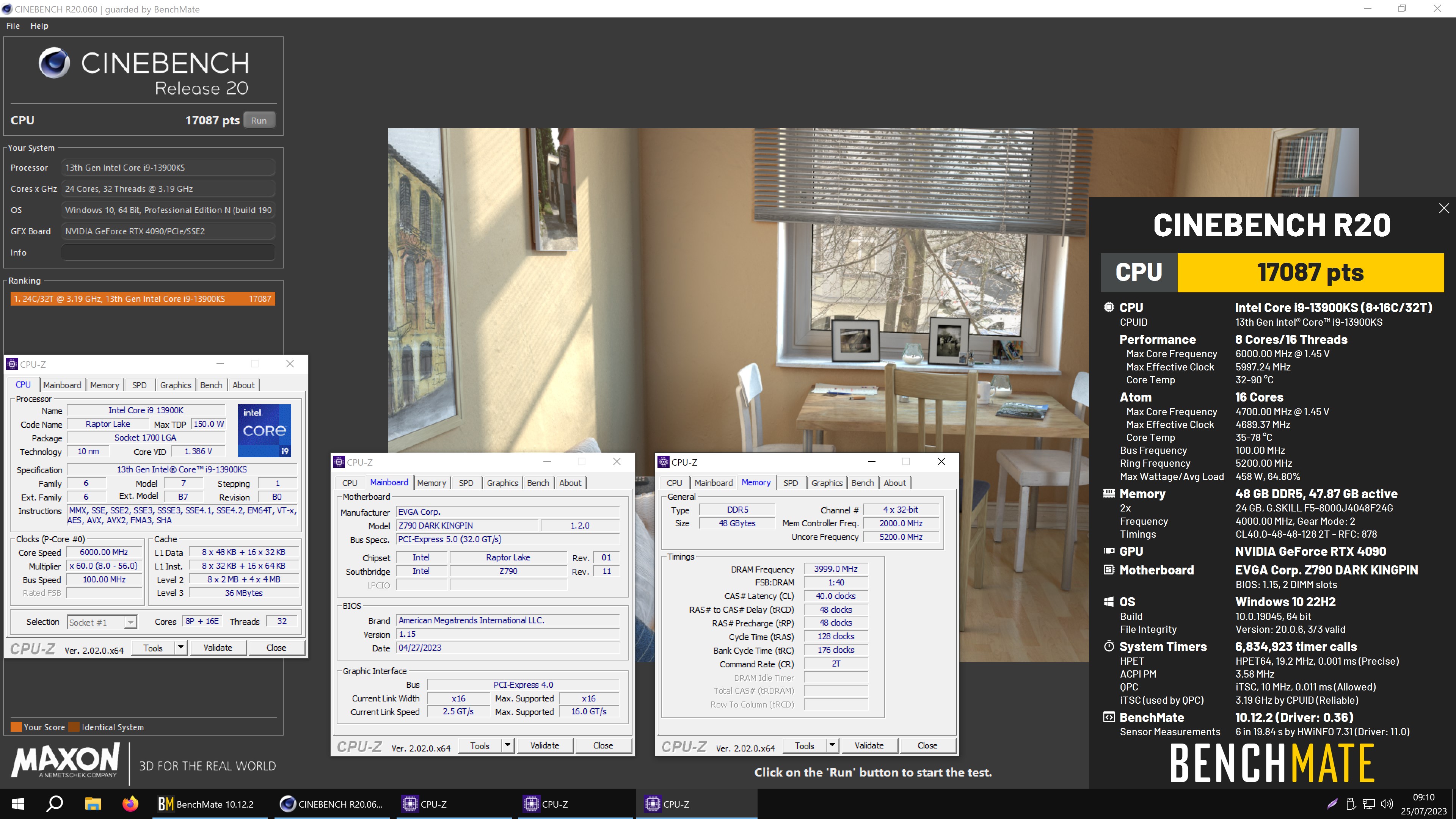Click Level 3 cache 36 MBytes value
This screenshot has width=1456, height=819.
pos(243,592)
